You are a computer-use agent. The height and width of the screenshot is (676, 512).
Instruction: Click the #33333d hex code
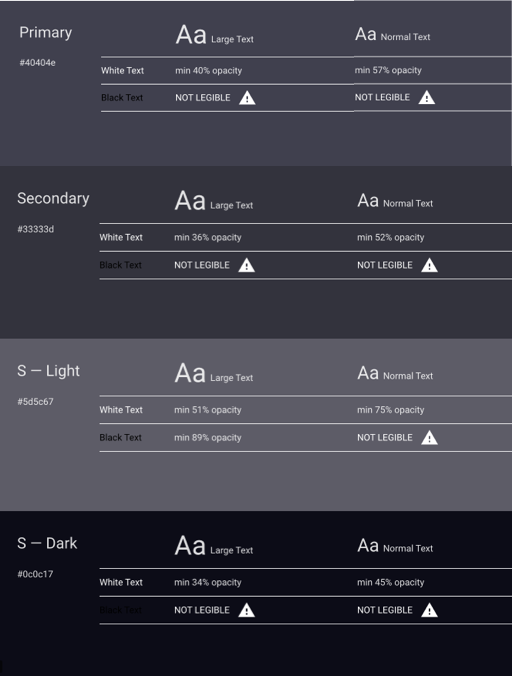click(36, 229)
